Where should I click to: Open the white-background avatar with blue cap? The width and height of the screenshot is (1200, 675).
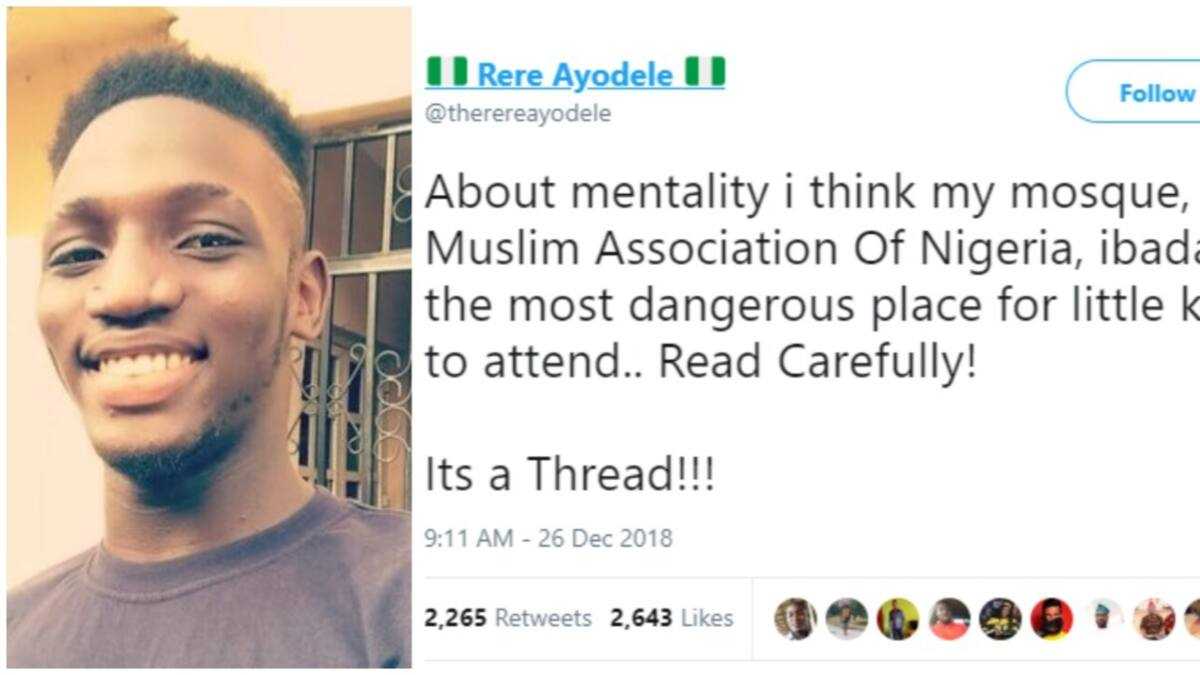point(1103,619)
